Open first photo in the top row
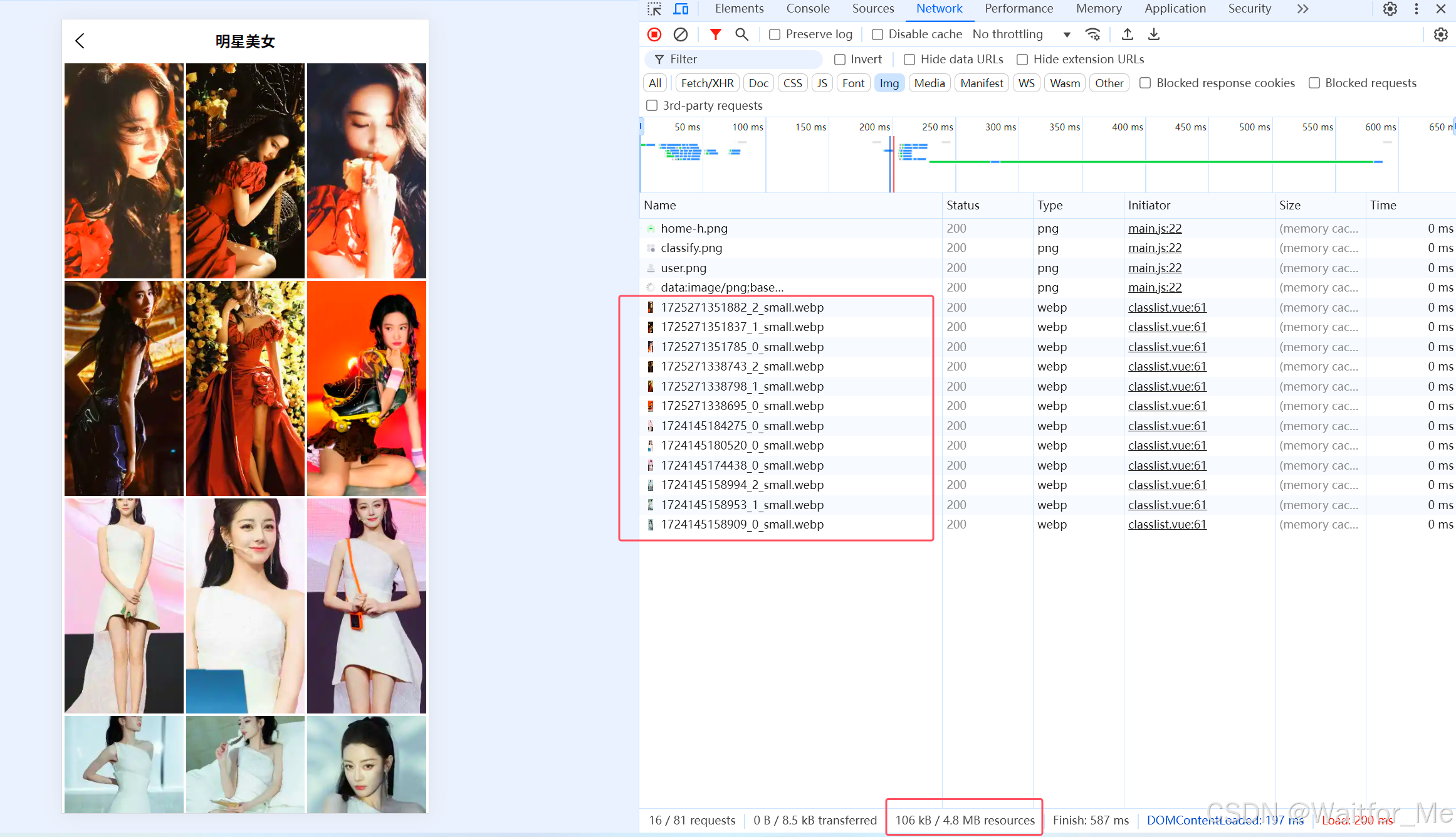This screenshot has width=1456, height=837. pyautogui.click(x=124, y=171)
